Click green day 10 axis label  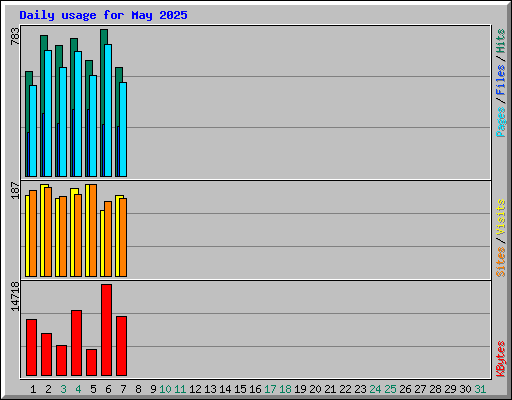pyautogui.click(x=165, y=389)
